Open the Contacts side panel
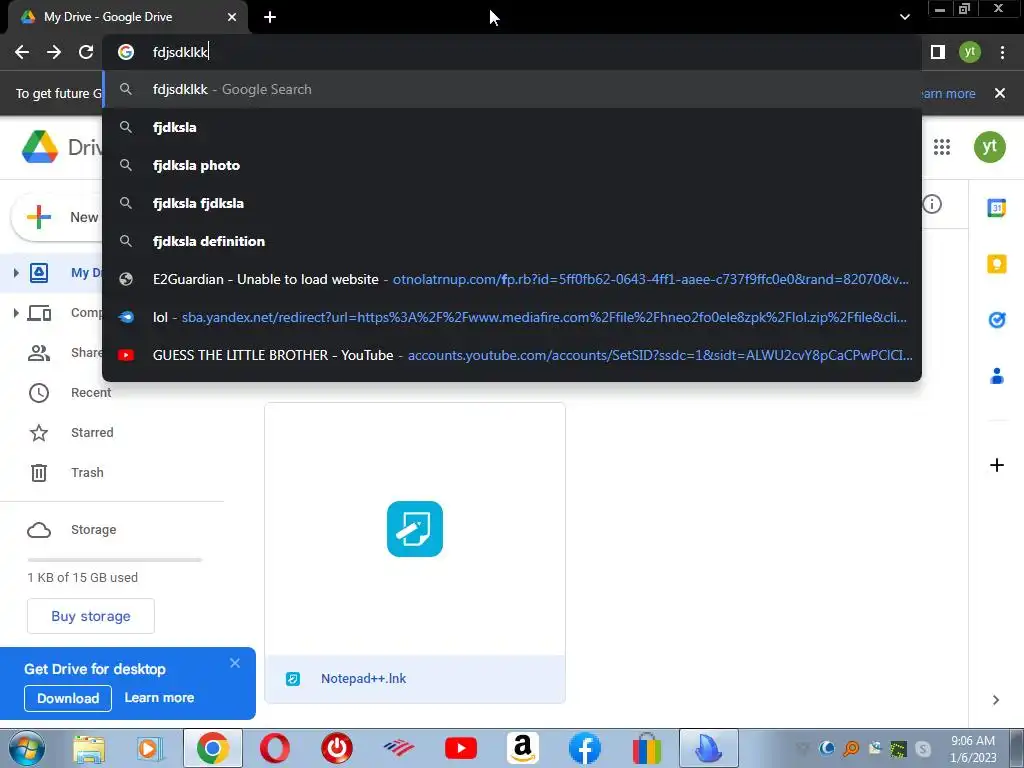The image size is (1024, 768). pyautogui.click(x=997, y=376)
